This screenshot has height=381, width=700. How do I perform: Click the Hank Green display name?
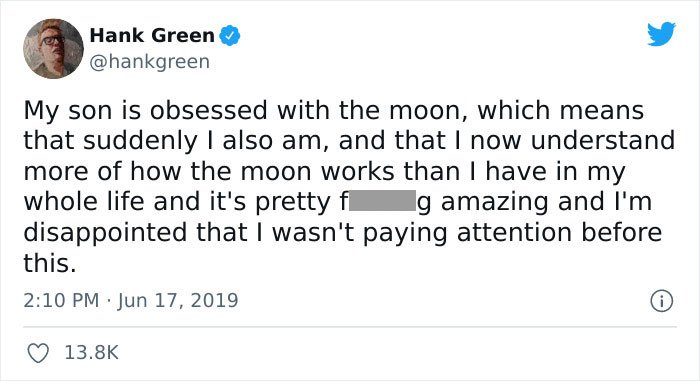pyautogui.click(x=152, y=35)
